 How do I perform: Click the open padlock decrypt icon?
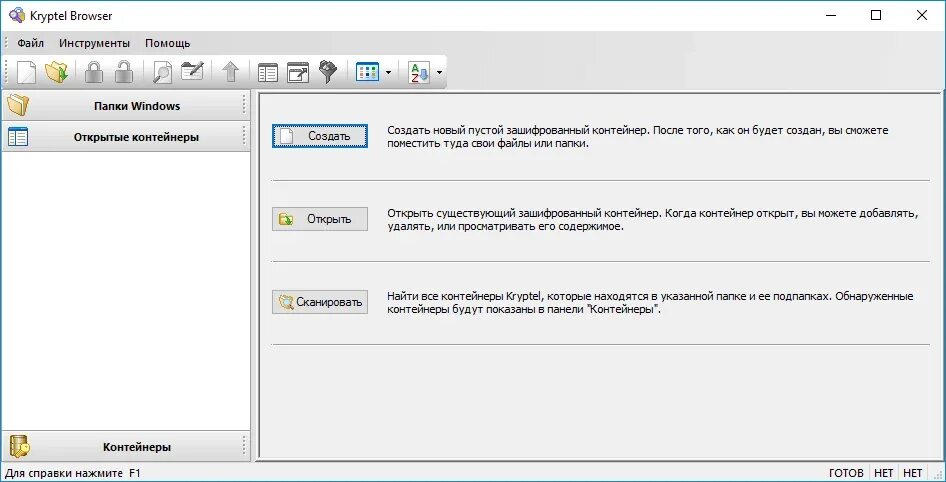[x=124, y=72]
